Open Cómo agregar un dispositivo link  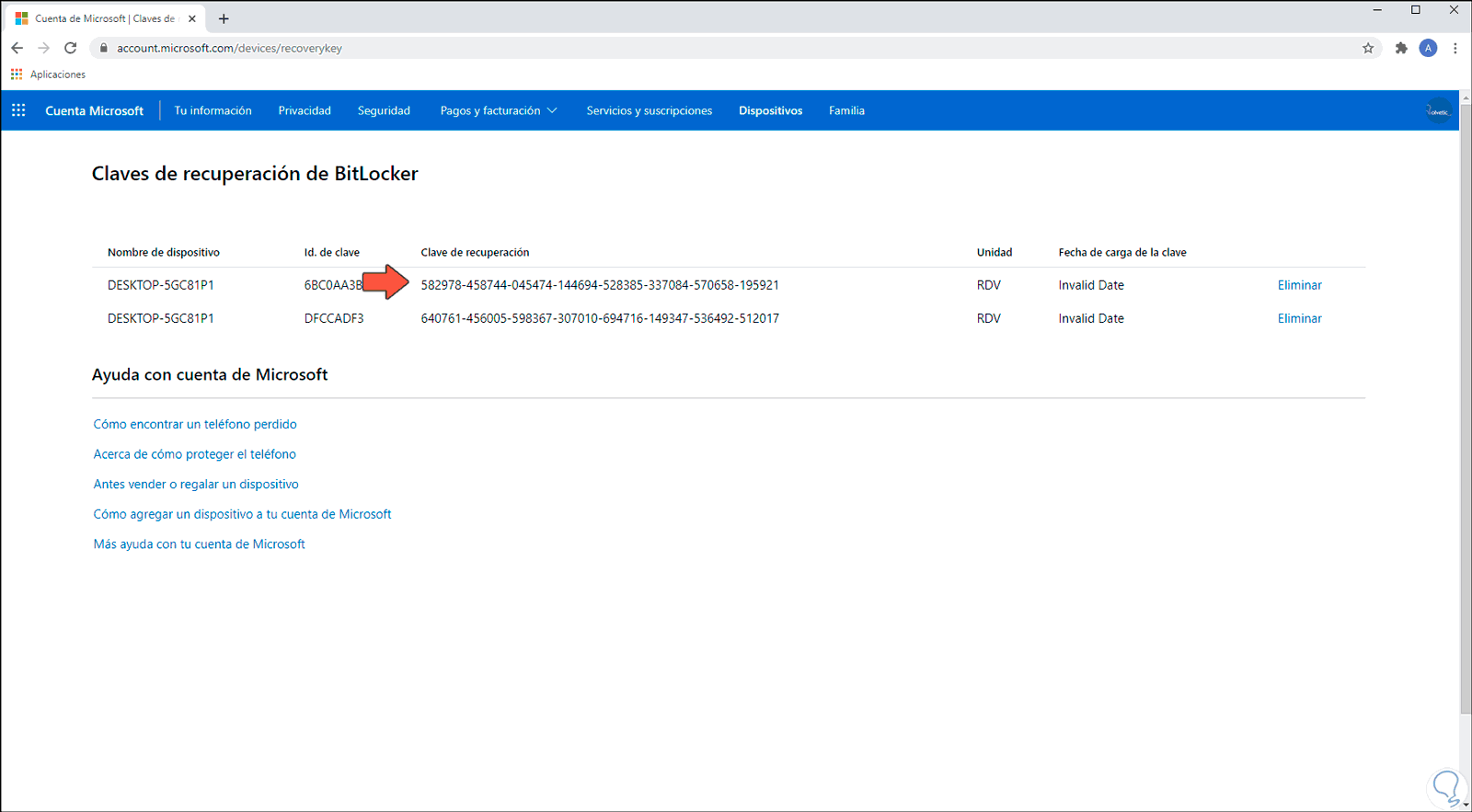click(x=243, y=514)
